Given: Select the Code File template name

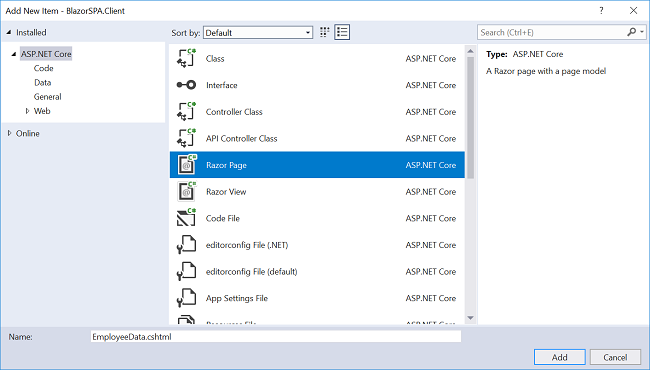Looking at the screenshot, I should click(223, 218).
